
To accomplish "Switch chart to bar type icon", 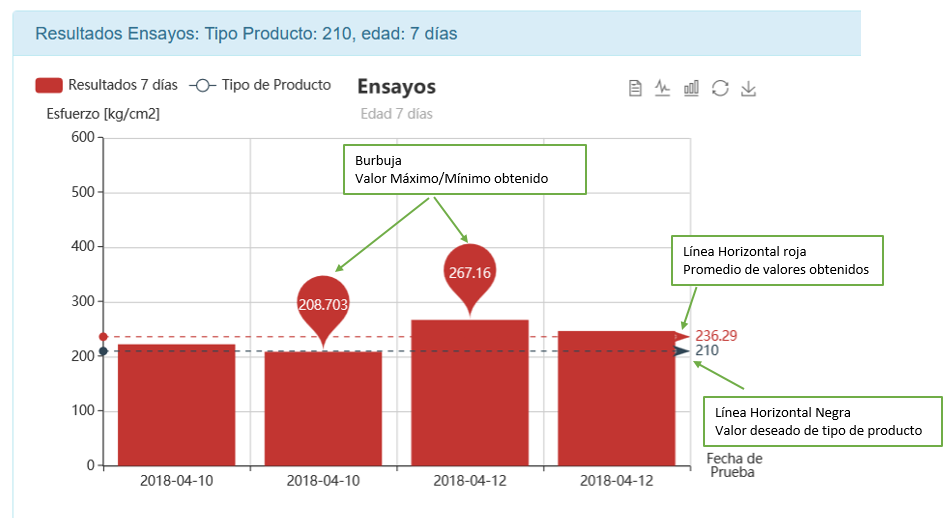I will pyautogui.click(x=691, y=88).
